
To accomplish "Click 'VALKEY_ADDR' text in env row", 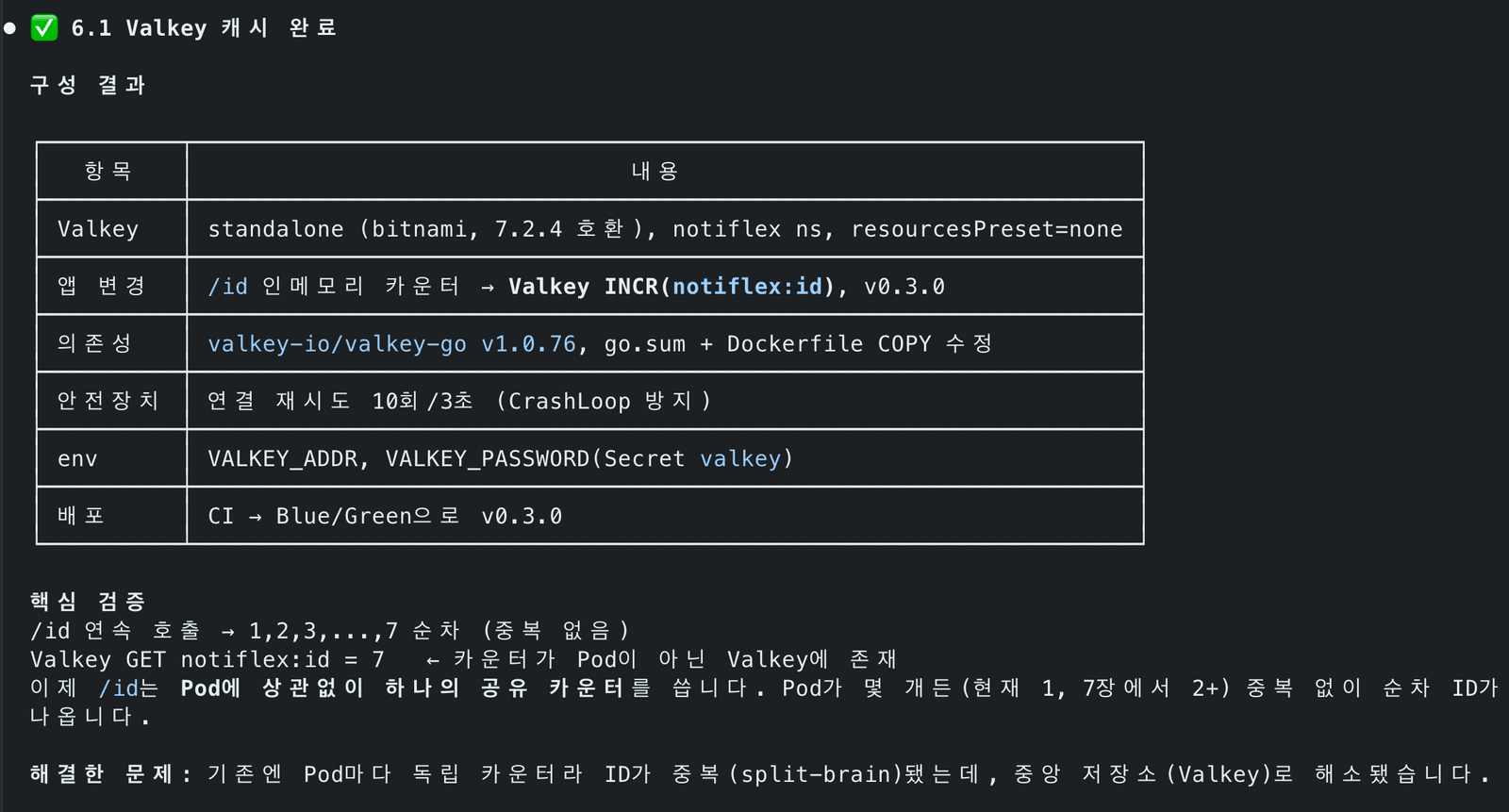I will [282, 459].
